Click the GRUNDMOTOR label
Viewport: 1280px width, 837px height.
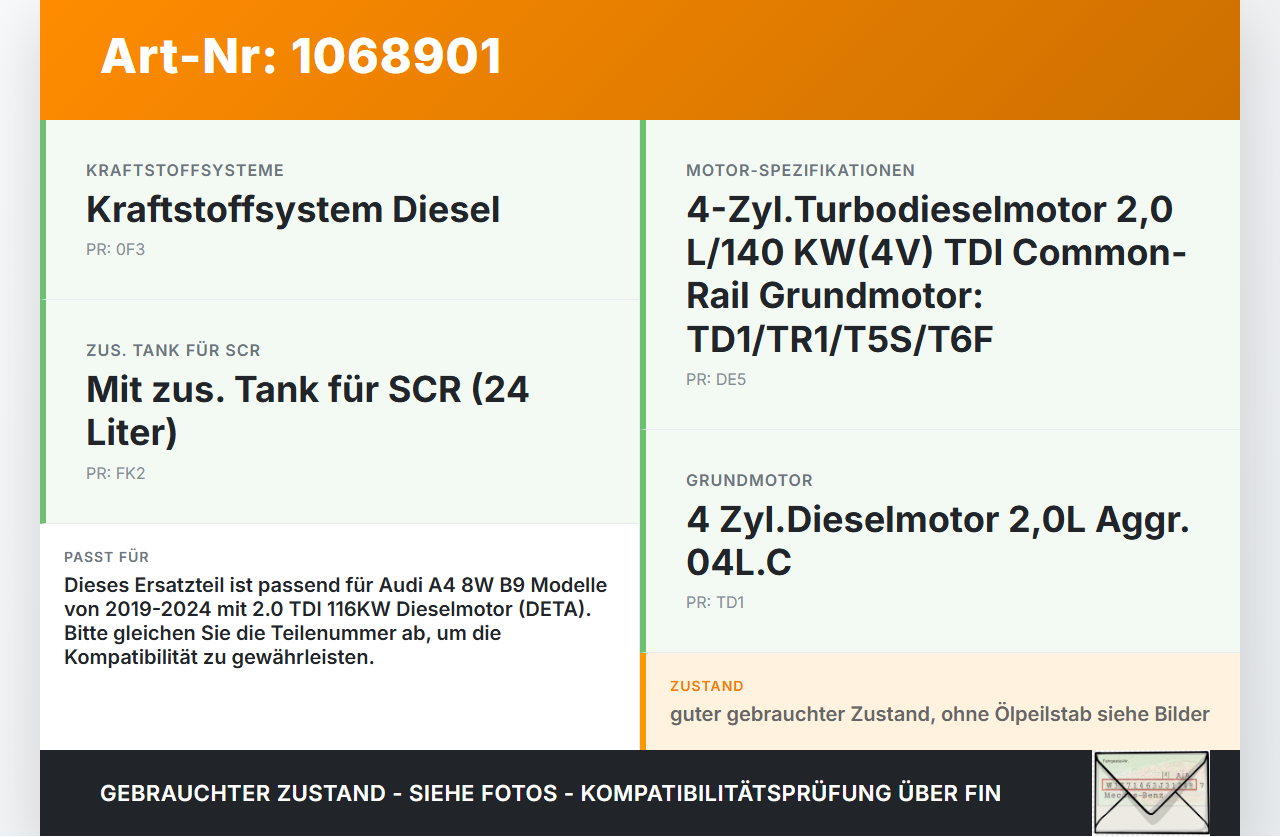(749, 481)
